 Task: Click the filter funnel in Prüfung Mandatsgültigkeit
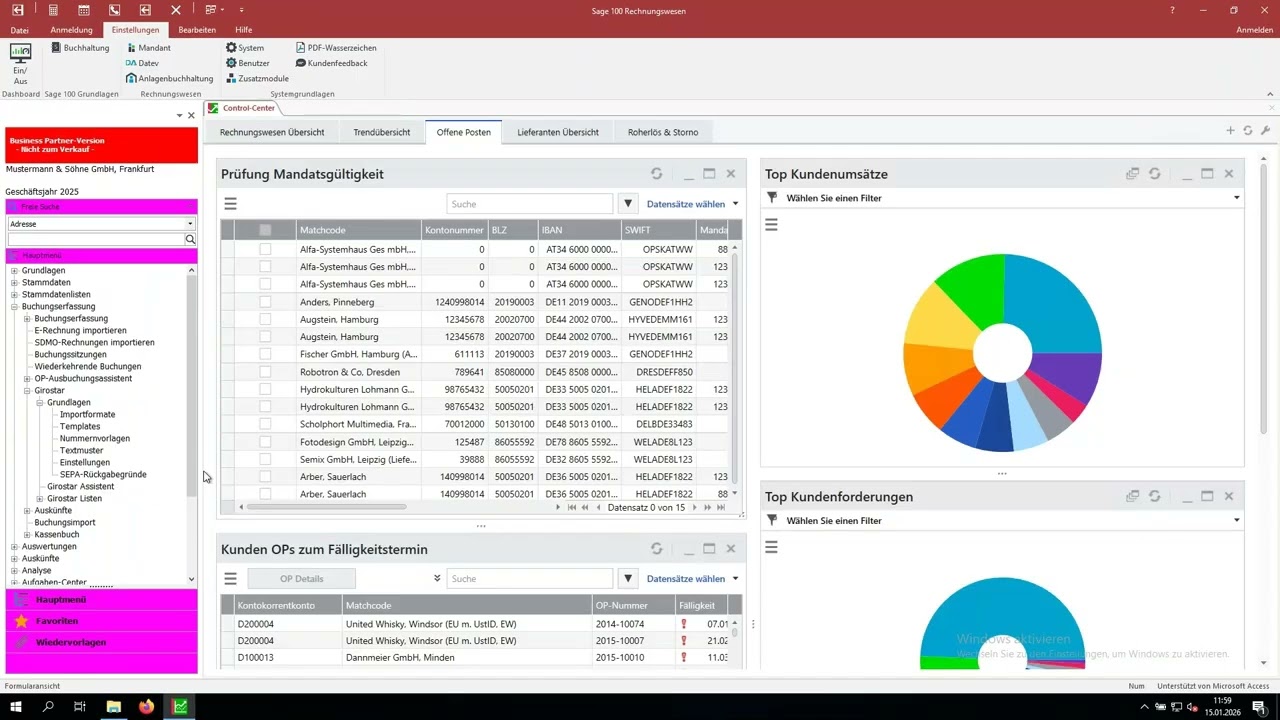628,204
